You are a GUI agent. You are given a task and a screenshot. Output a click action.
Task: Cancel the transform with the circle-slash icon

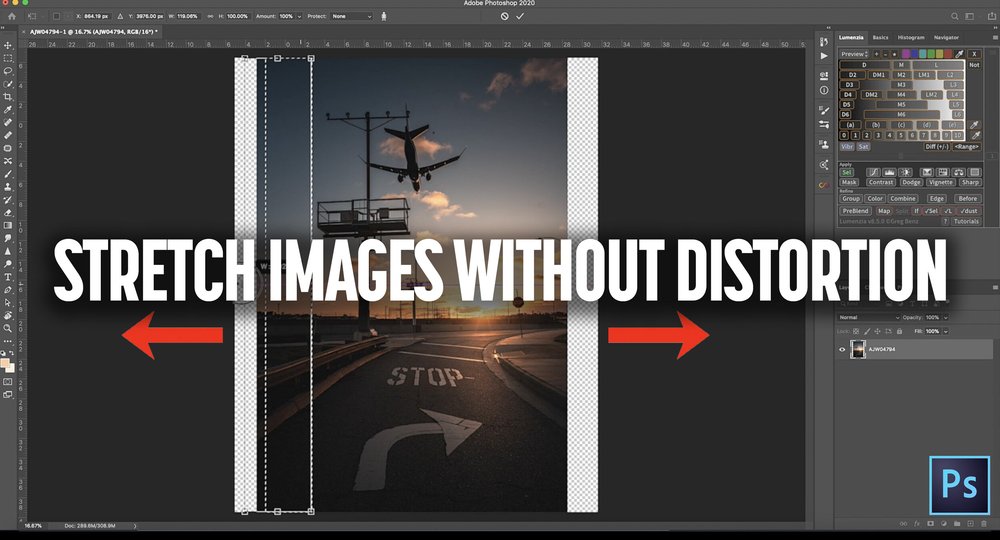[x=504, y=16]
